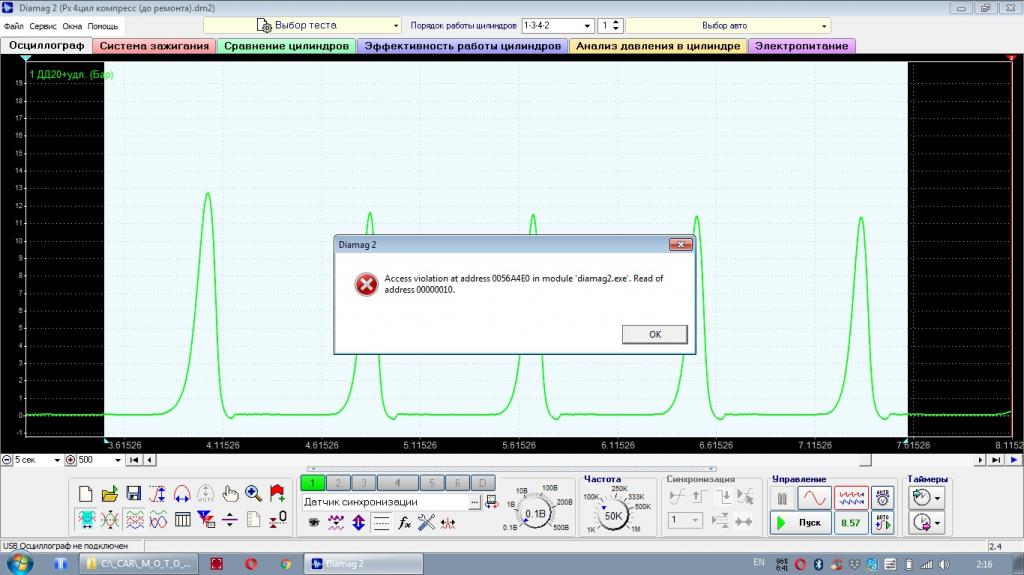Click the overlaid waveforms cross icon
The width and height of the screenshot is (1024, 575).
pos(110,520)
